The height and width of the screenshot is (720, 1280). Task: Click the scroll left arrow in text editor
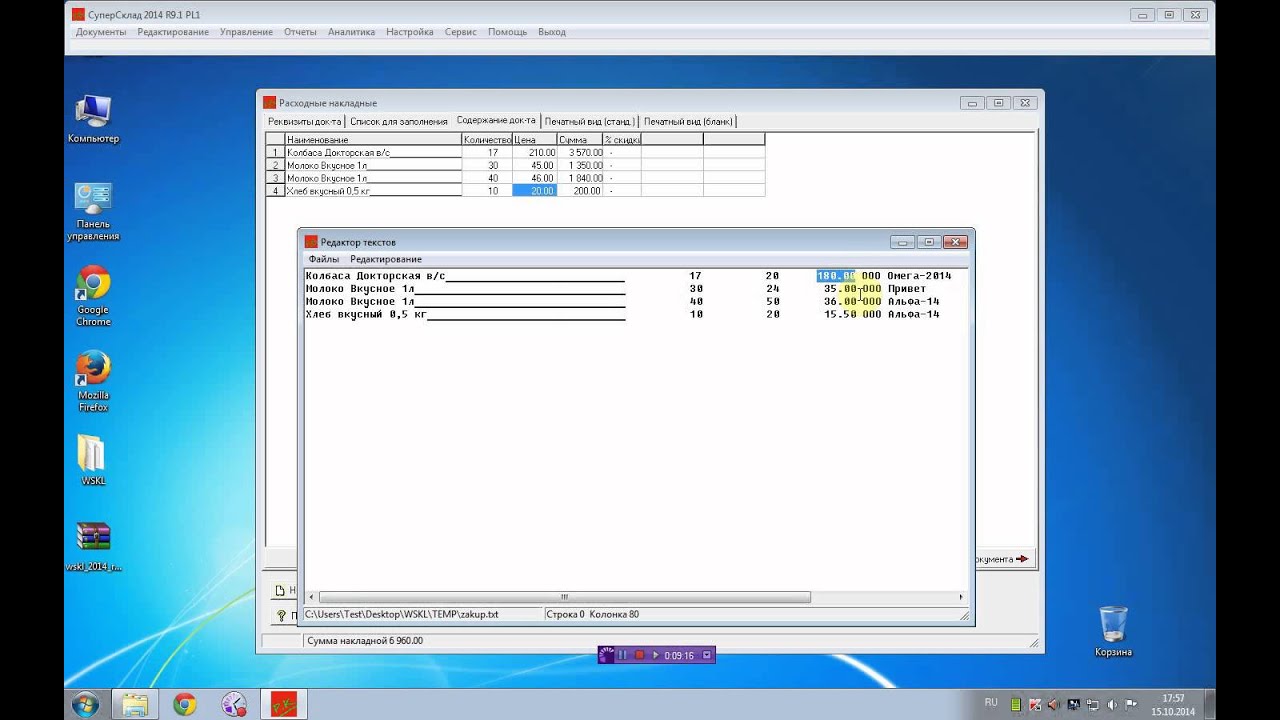click(311, 597)
